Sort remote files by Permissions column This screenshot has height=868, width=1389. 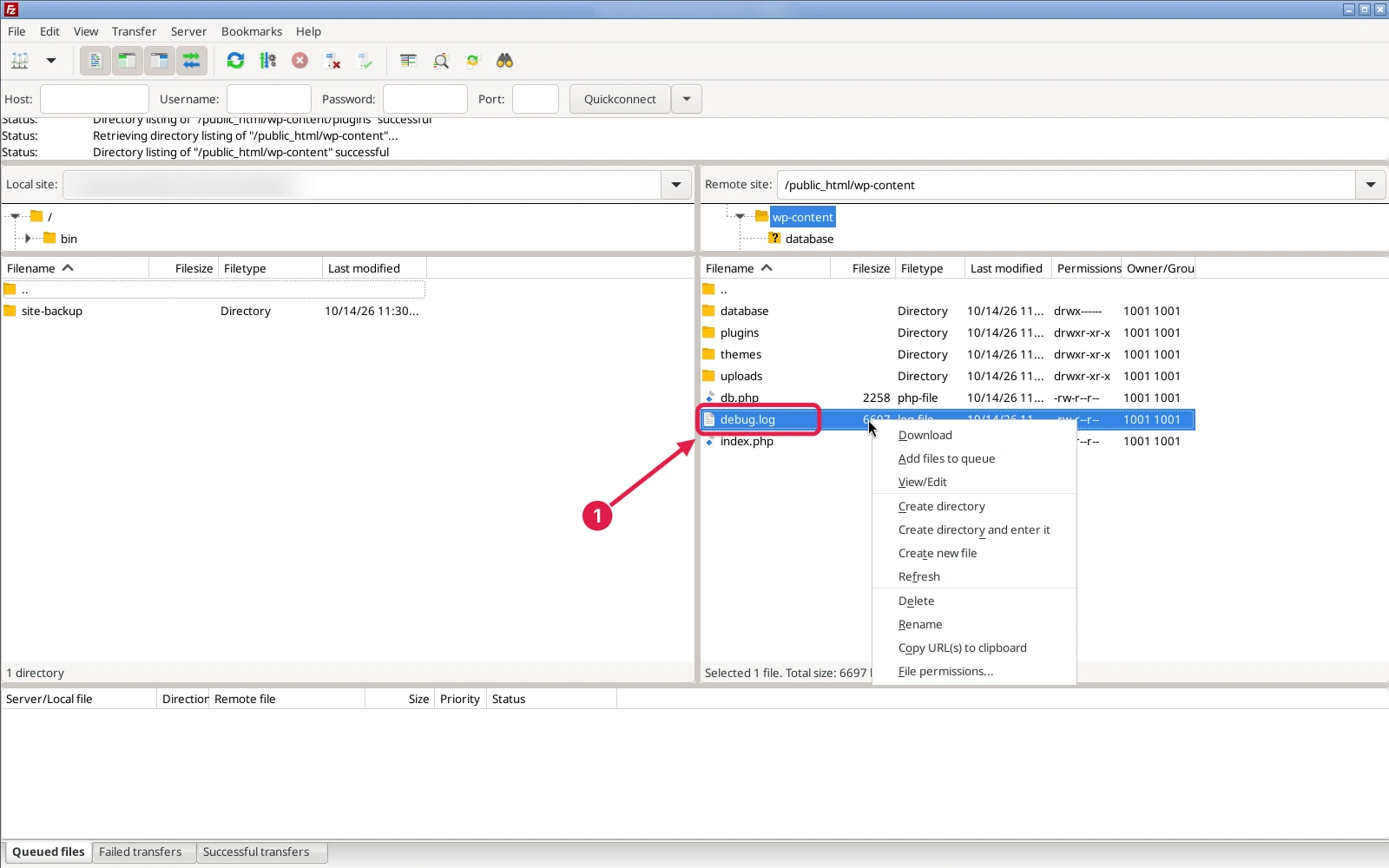(1086, 268)
